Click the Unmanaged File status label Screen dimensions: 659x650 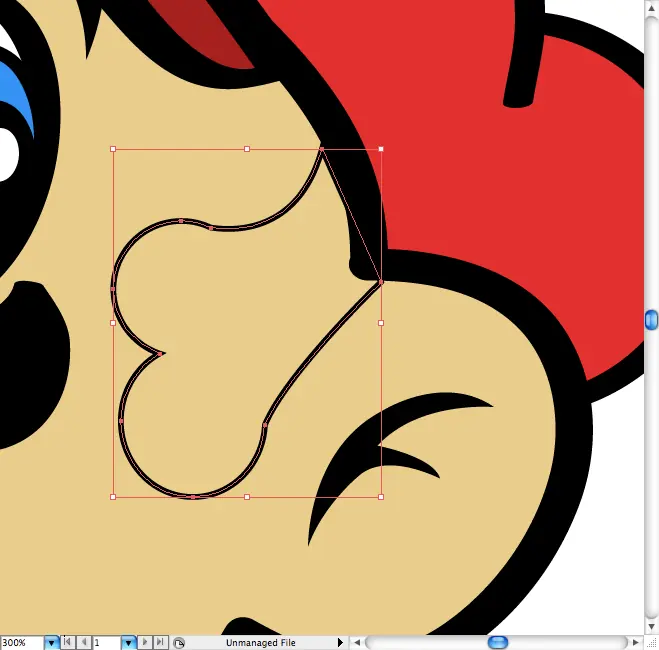(x=260, y=643)
